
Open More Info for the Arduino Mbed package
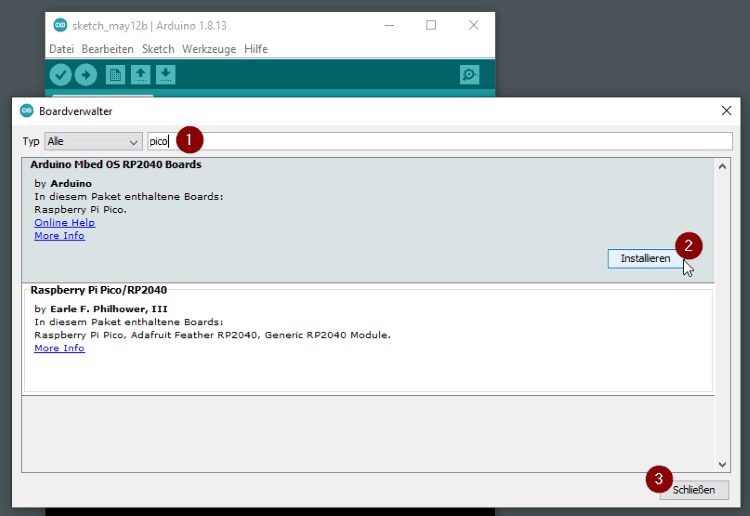59,236
